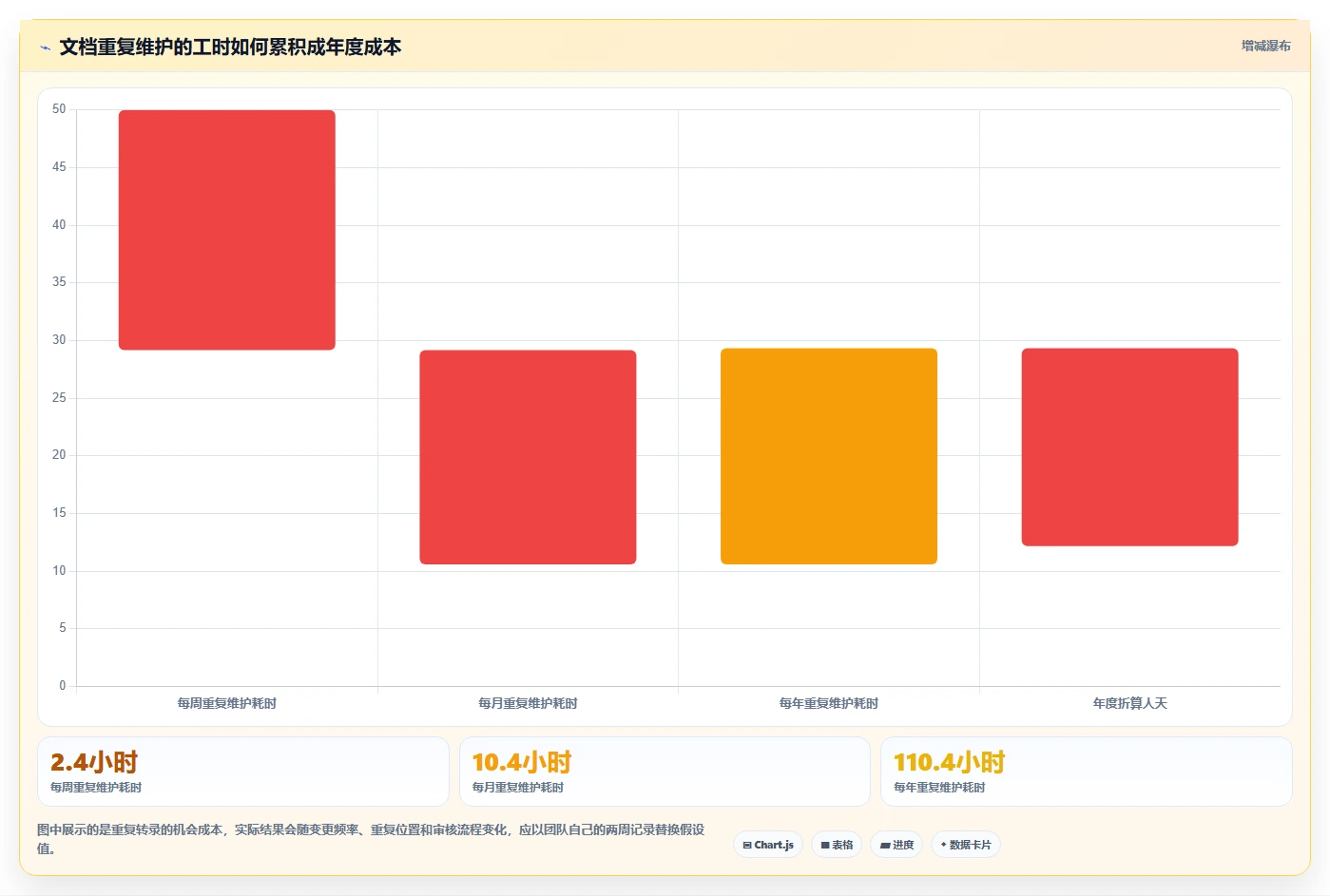Click the orange 每年重复维护耗时 bar
The width and height of the screenshot is (1330, 896).
click(x=829, y=456)
